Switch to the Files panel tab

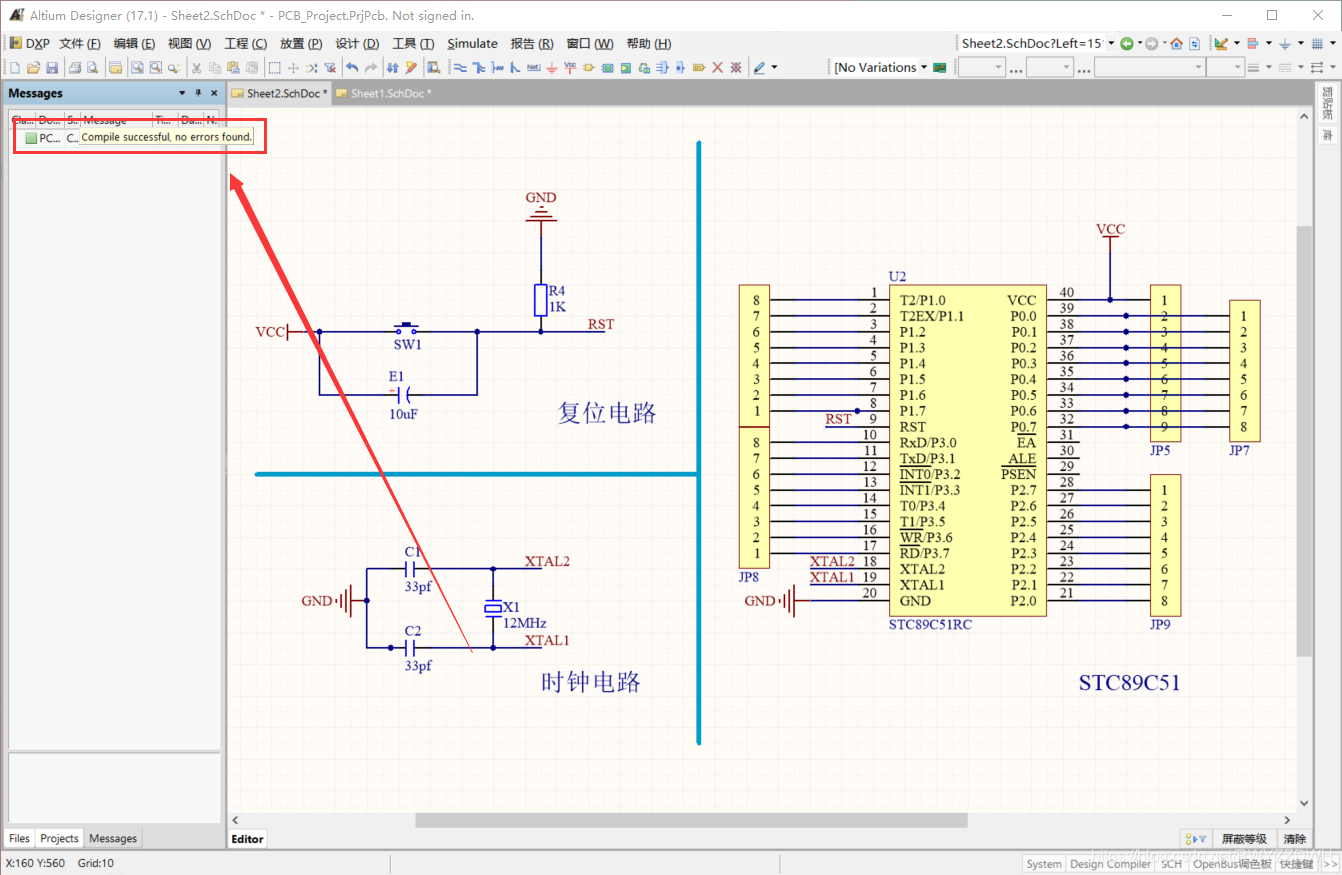point(20,838)
